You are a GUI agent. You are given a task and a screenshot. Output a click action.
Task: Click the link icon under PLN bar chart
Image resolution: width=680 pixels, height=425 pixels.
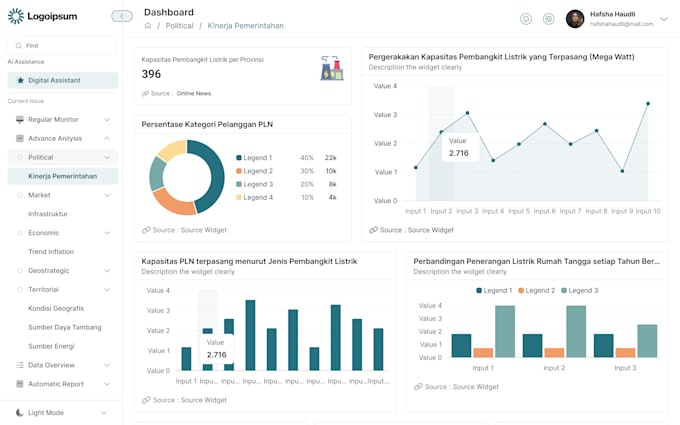click(x=146, y=400)
